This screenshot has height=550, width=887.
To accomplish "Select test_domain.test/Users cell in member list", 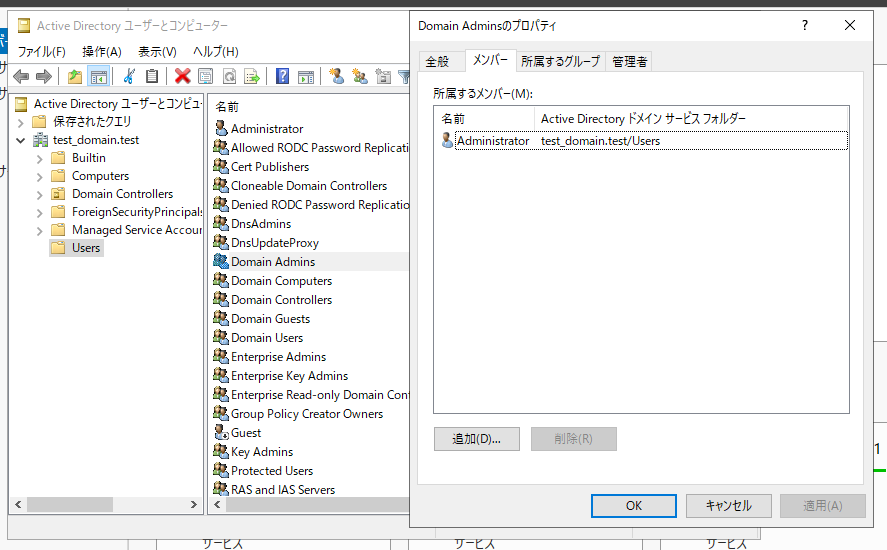I will (600, 141).
